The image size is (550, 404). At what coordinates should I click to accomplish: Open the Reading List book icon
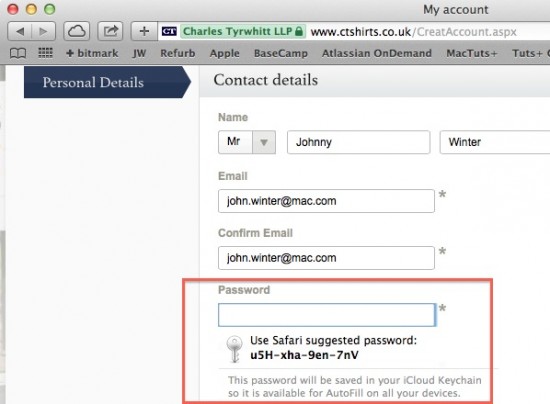pyautogui.click(x=18, y=53)
